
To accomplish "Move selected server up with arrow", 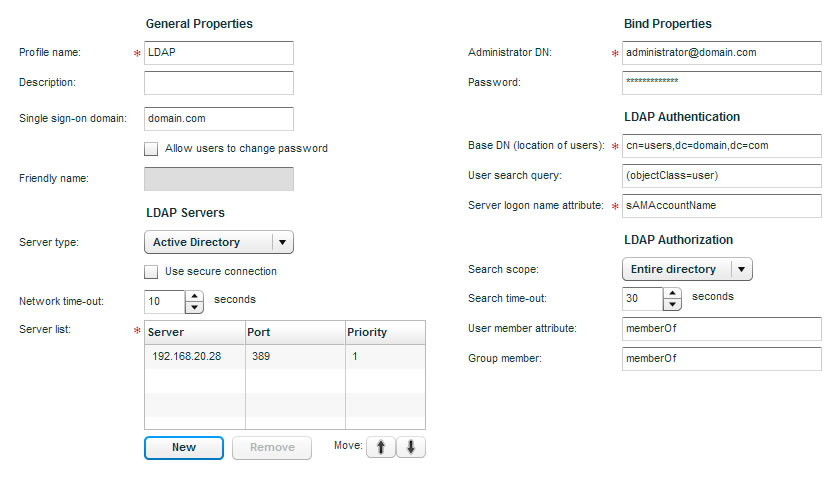I will point(381,447).
